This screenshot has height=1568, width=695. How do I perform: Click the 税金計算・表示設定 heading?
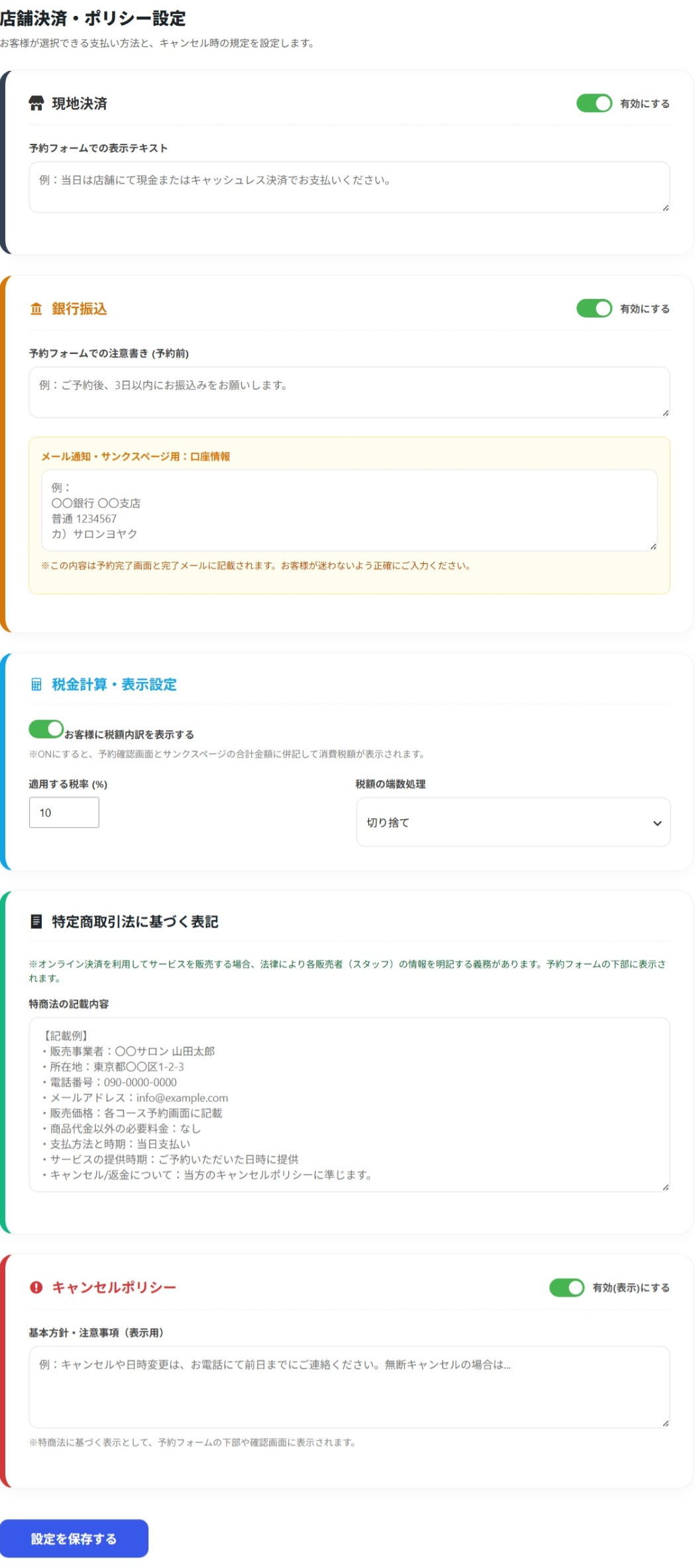tap(114, 685)
